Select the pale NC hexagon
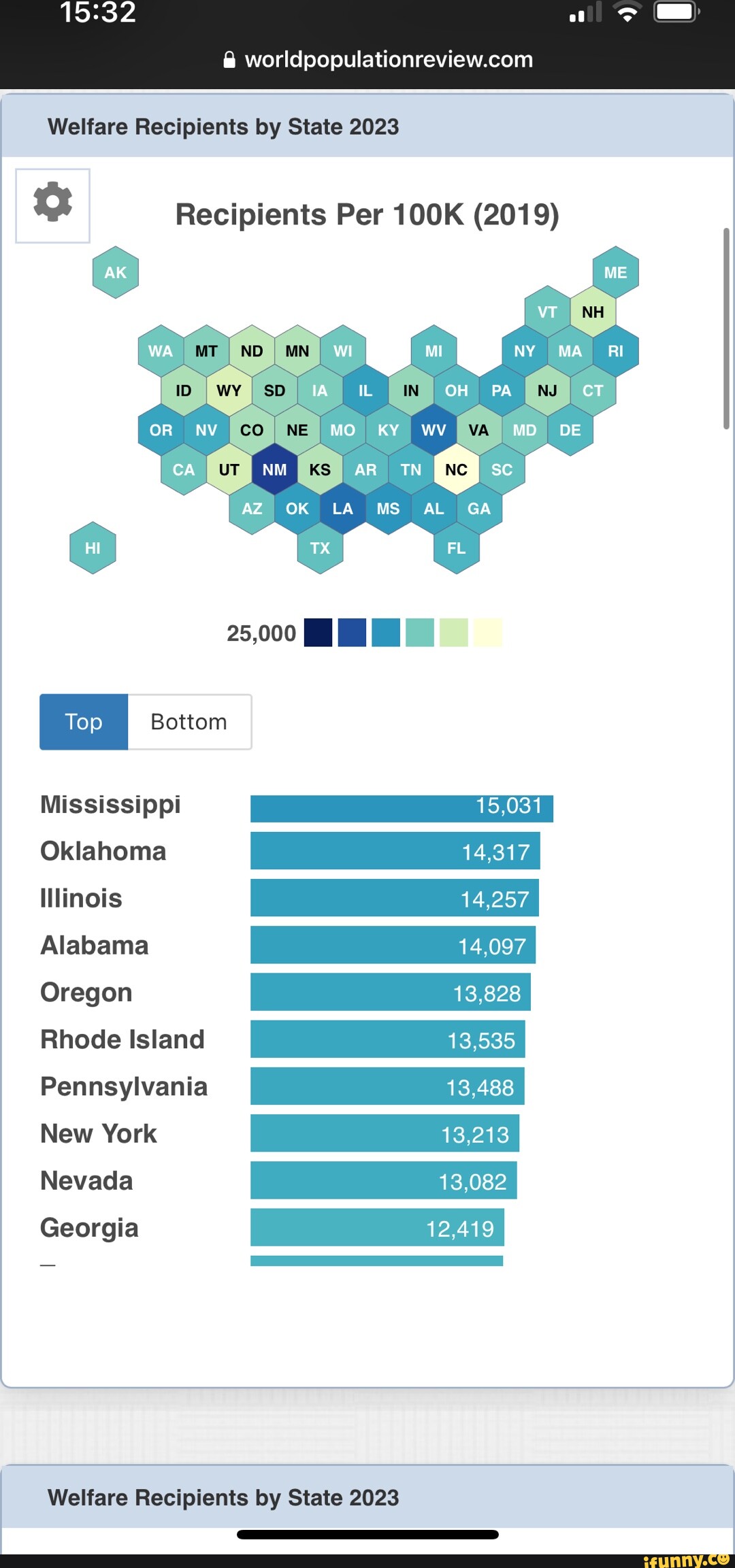Viewport: 735px width, 1568px height. coord(456,469)
